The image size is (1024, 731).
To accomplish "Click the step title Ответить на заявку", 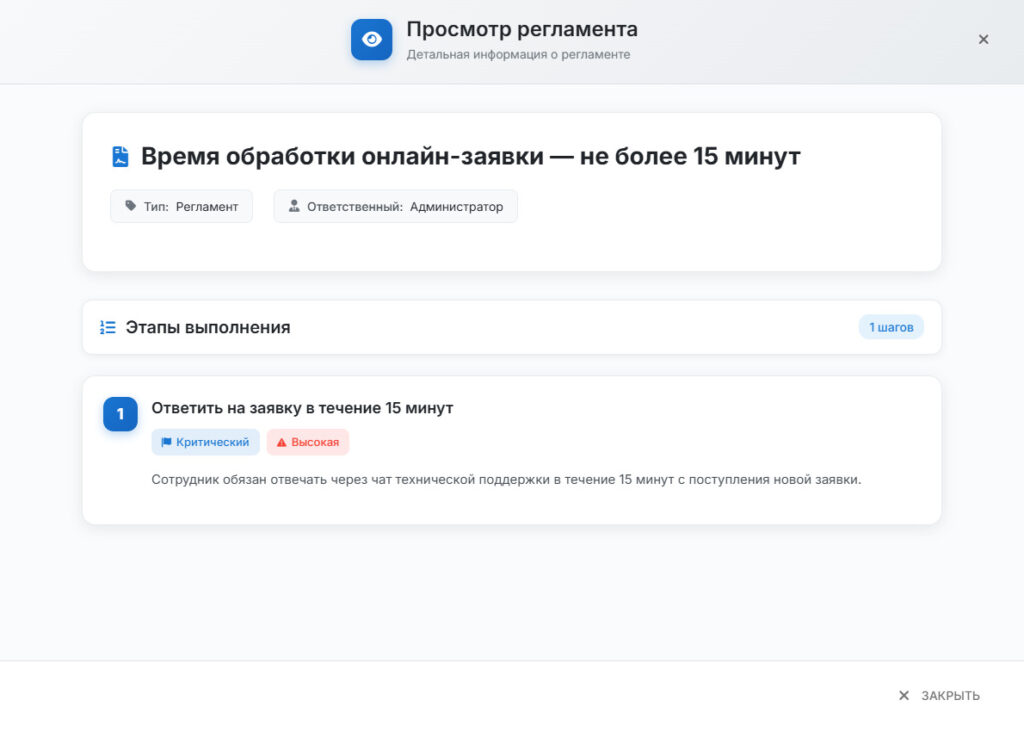I will pos(302,408).
